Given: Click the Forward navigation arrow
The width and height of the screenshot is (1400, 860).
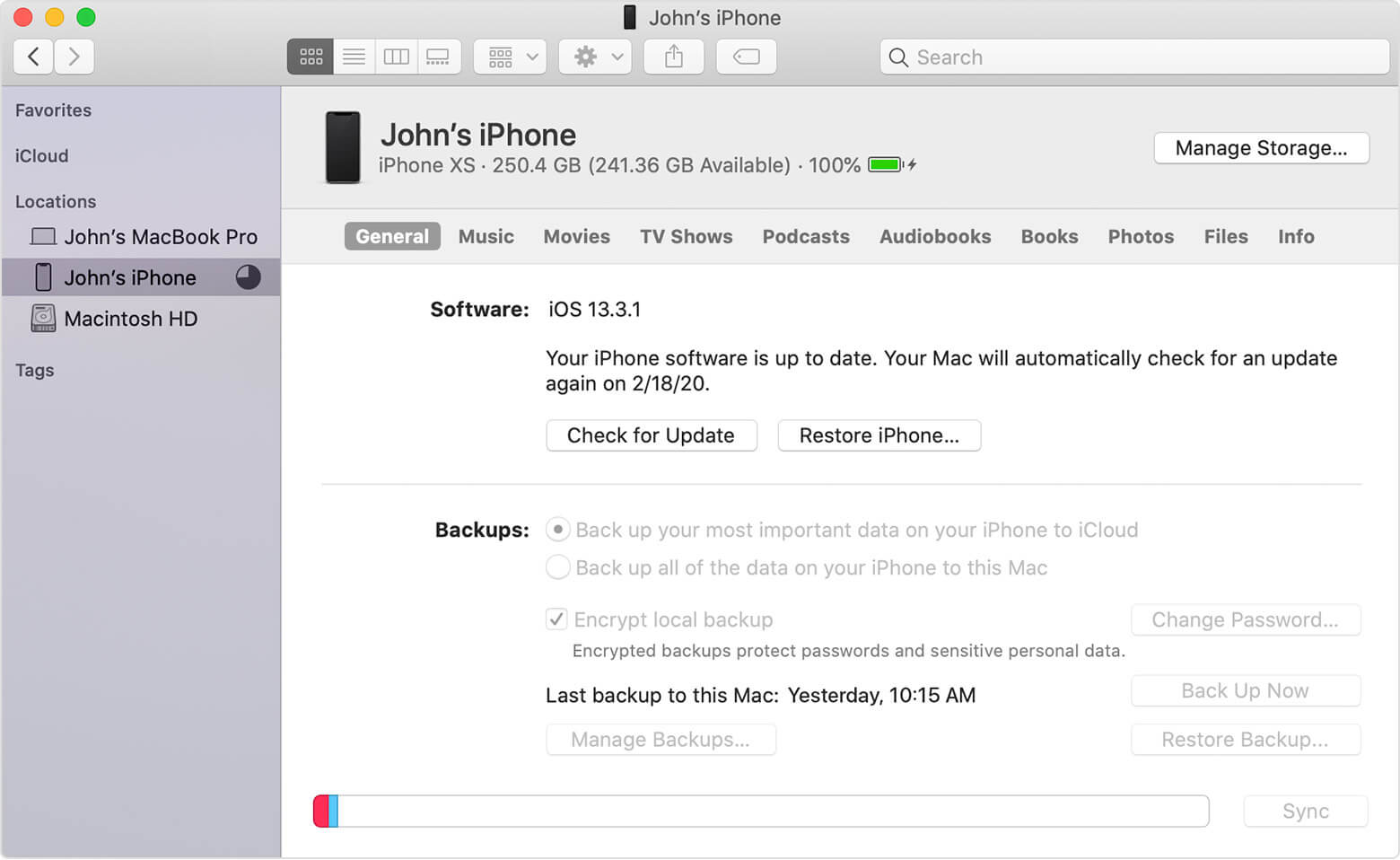Looking at the screenshot, I should (74, 56).
